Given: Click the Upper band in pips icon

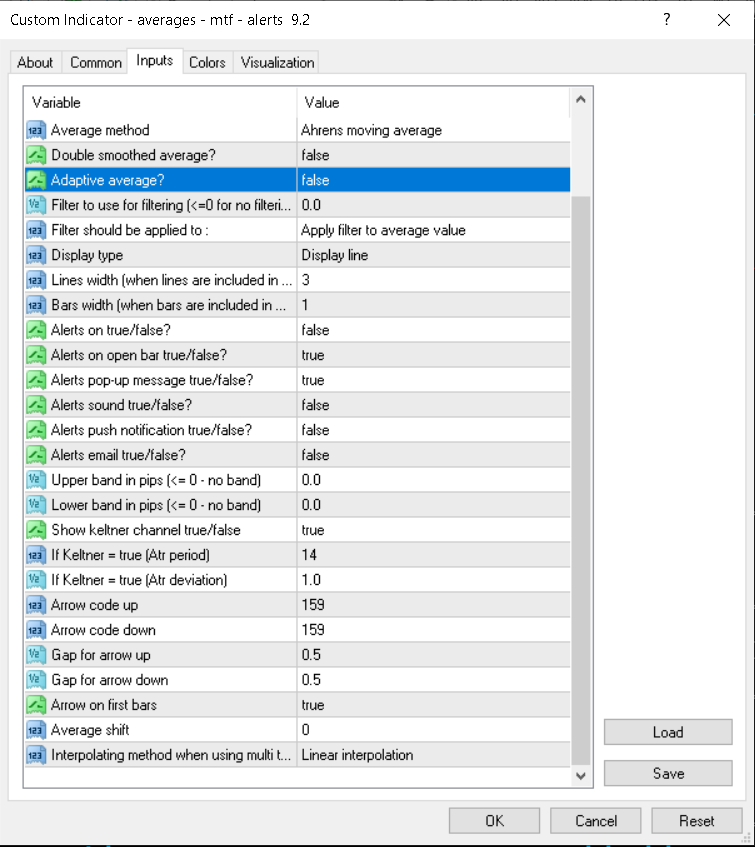Looking at the screenshot, I should (x=36, y=480).
